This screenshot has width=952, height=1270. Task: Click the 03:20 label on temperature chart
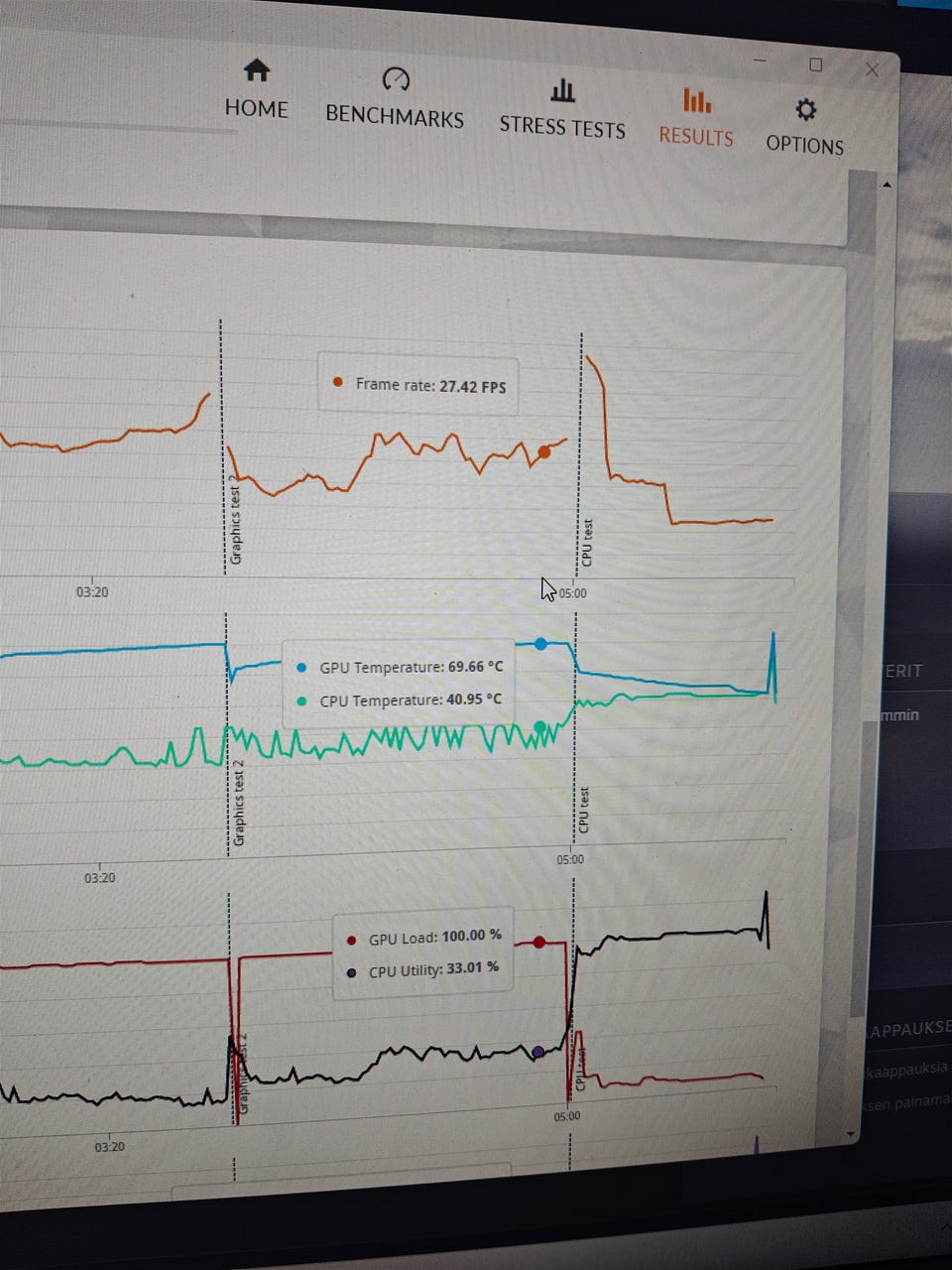[x=99, y=877]
